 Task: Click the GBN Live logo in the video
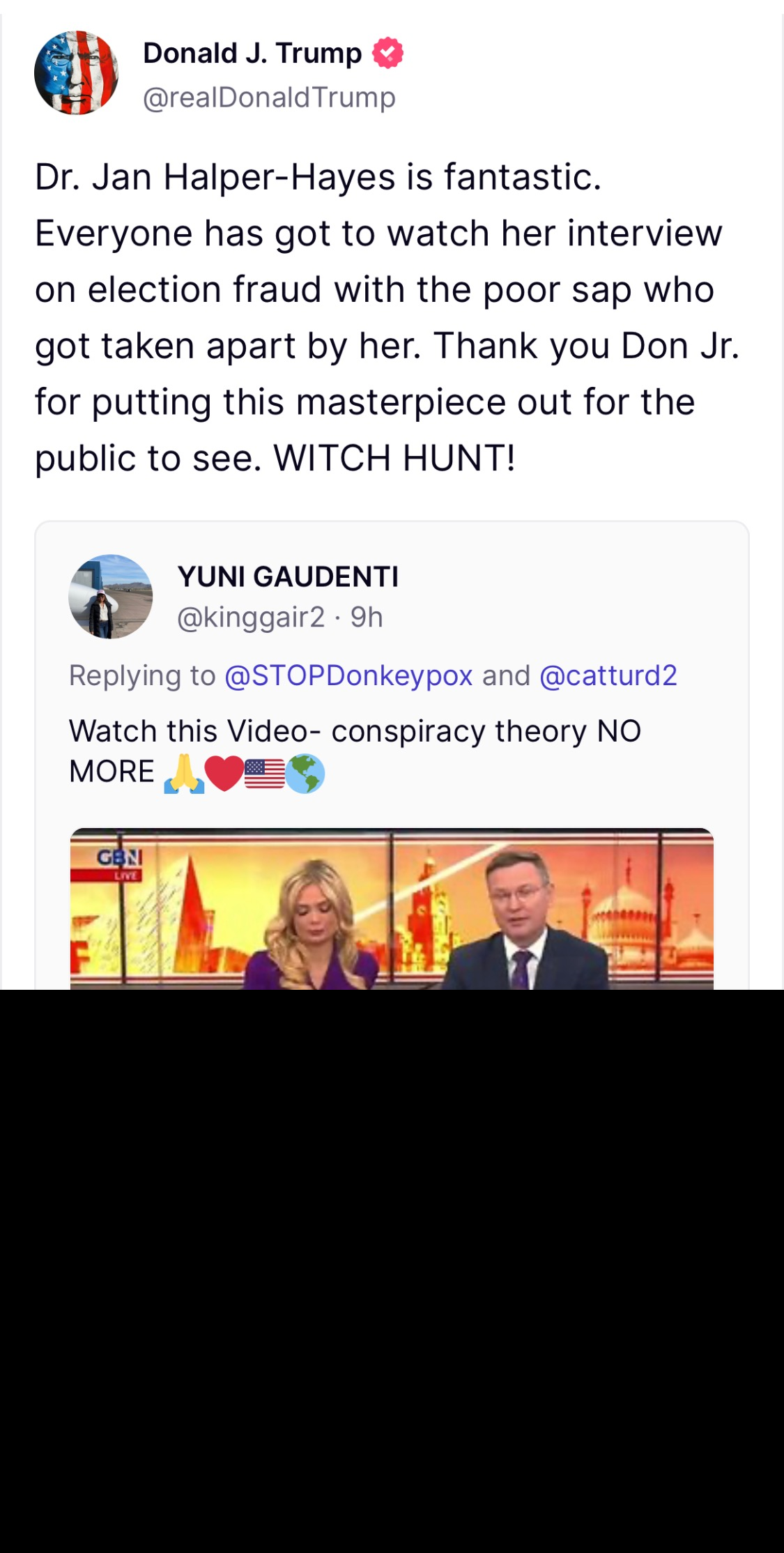tap(120, 863)
